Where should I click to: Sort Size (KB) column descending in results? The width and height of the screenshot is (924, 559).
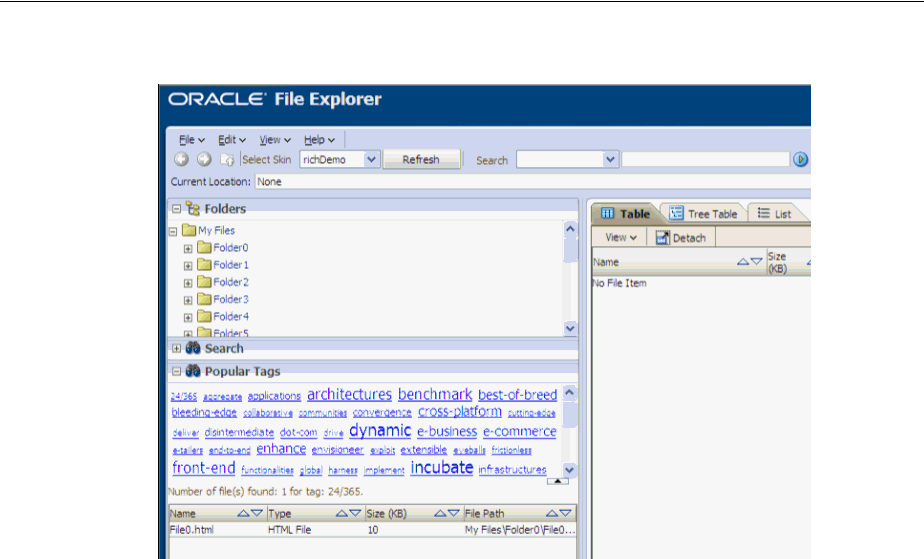(454, 514)
